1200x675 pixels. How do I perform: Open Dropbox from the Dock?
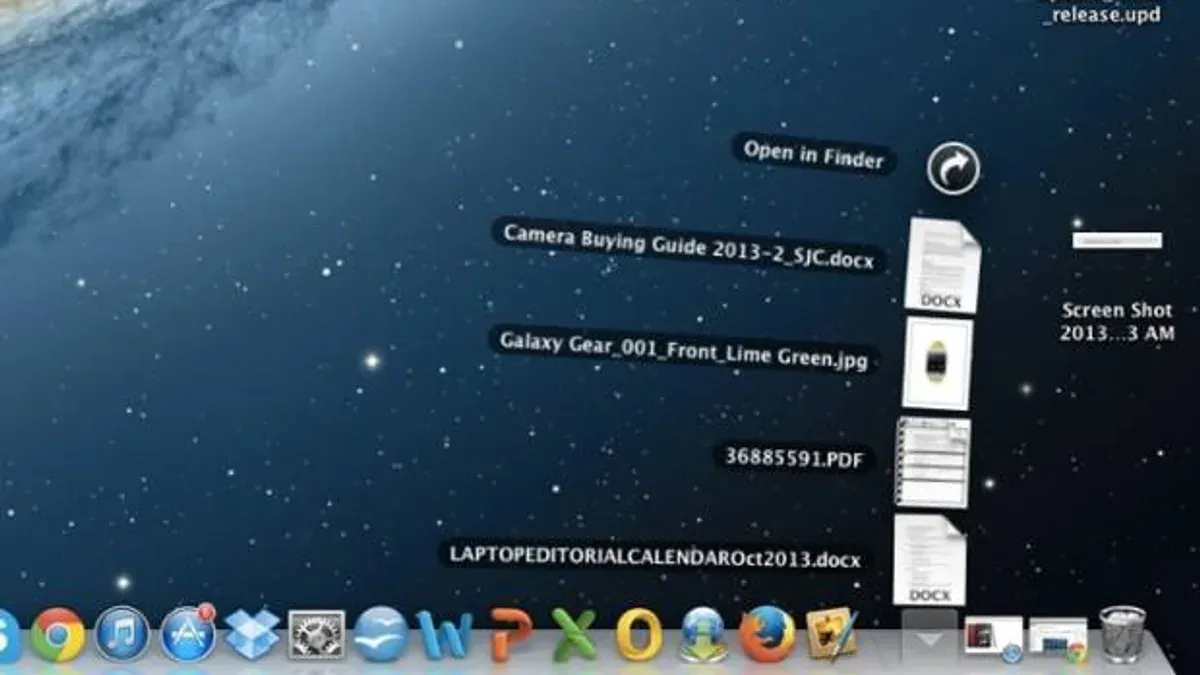(251, 635)
